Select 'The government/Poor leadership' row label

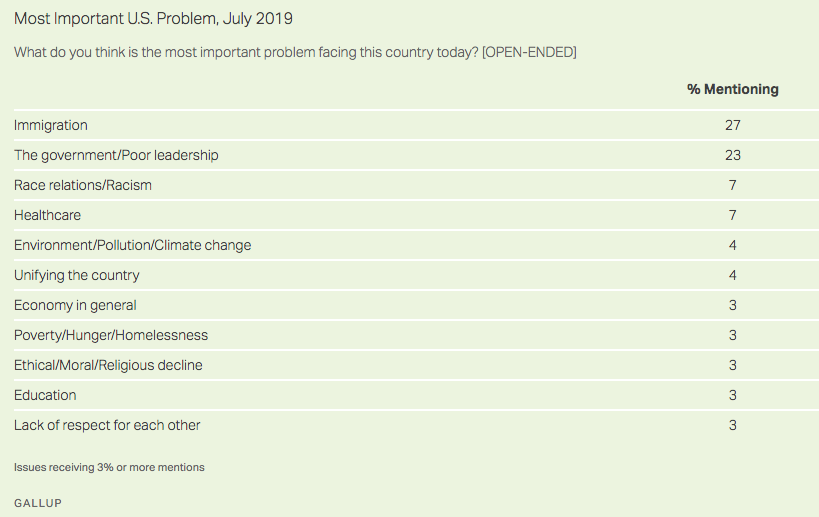coord(116,155)
